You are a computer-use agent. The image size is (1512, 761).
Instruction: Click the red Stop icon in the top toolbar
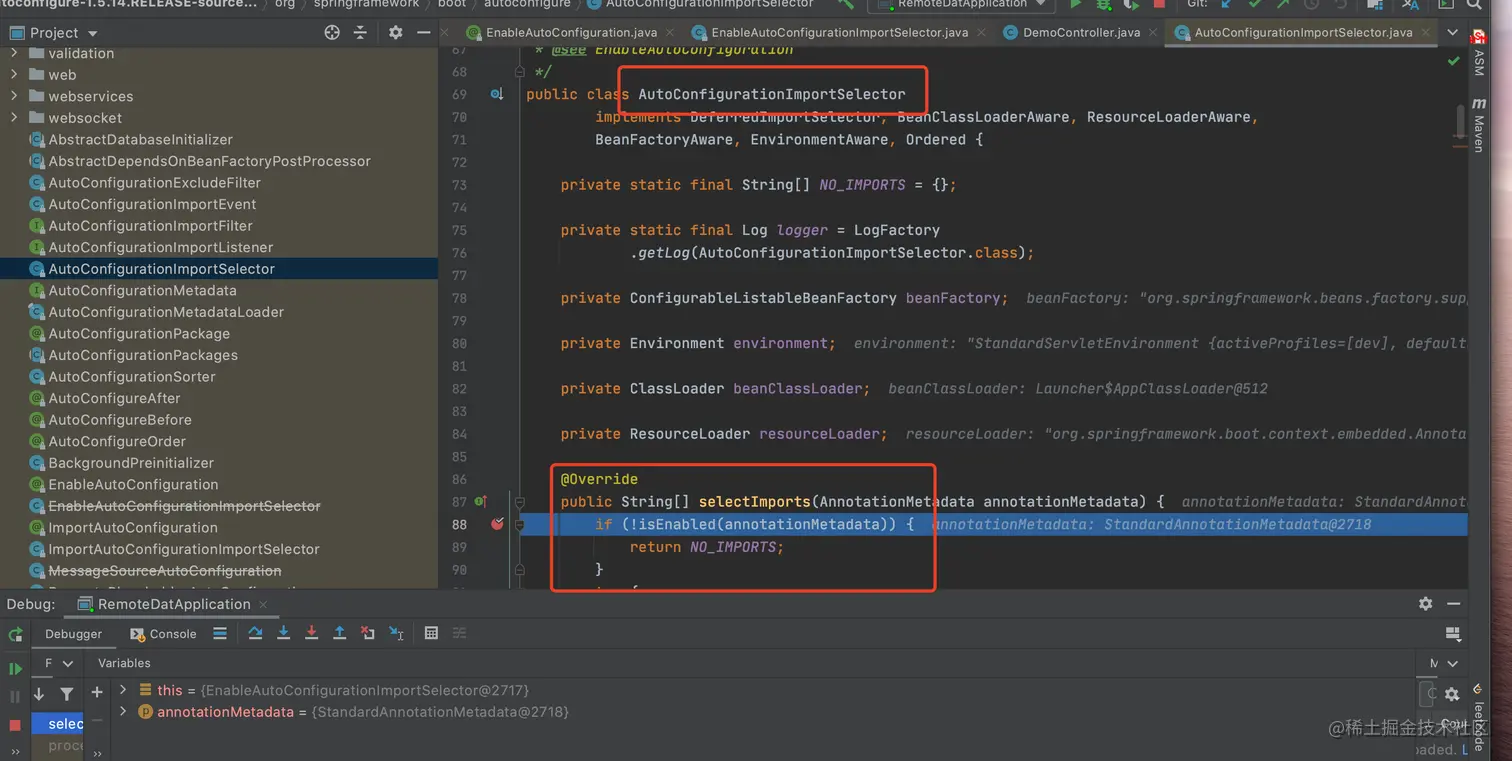[x=1159, y=5]
